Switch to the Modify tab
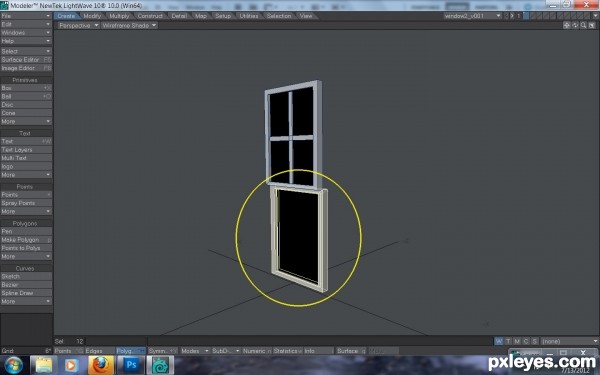Viewport: 600px width, 375px height. pyautogui.click(x=92, y=16)
